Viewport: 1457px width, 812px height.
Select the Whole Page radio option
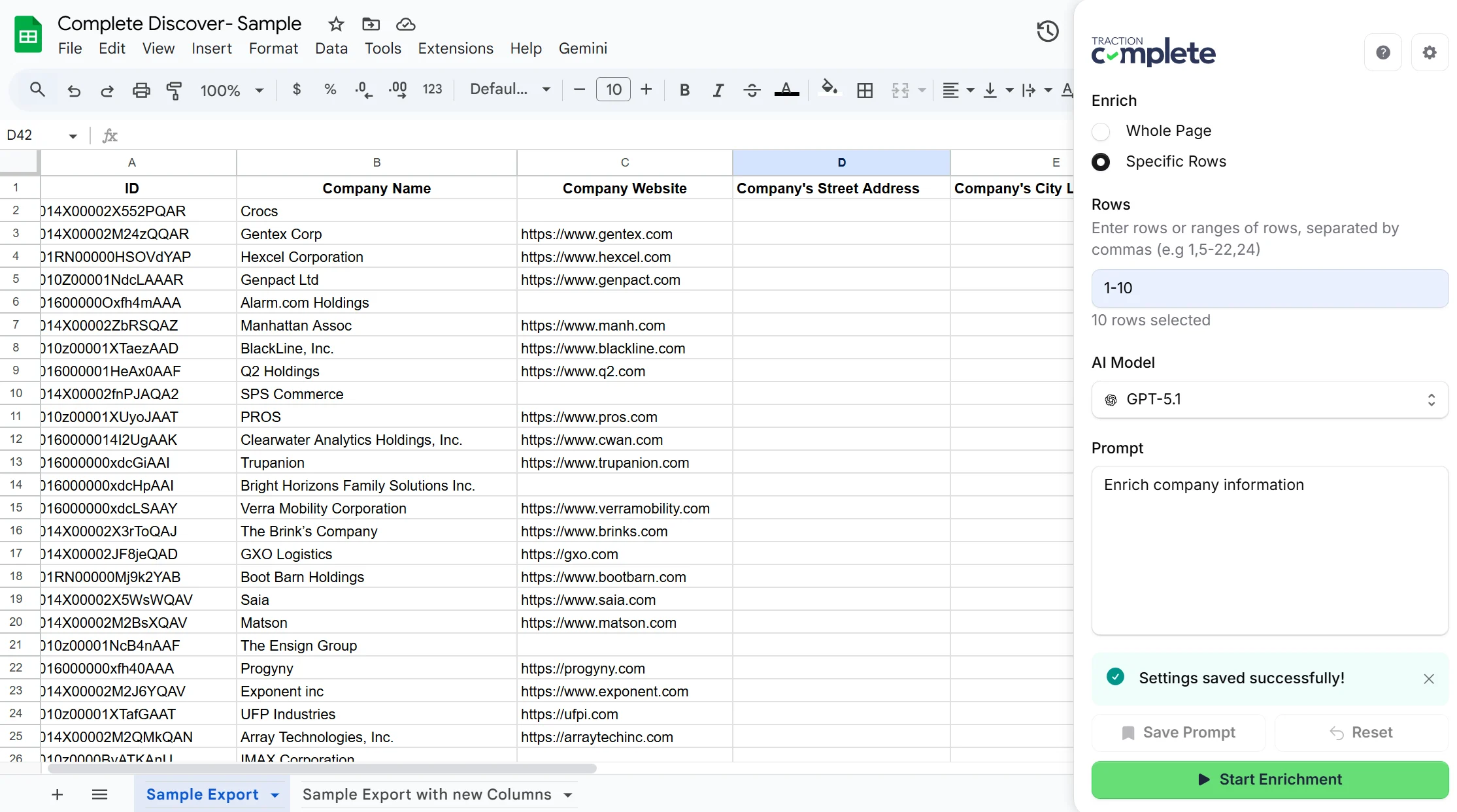1101,131
